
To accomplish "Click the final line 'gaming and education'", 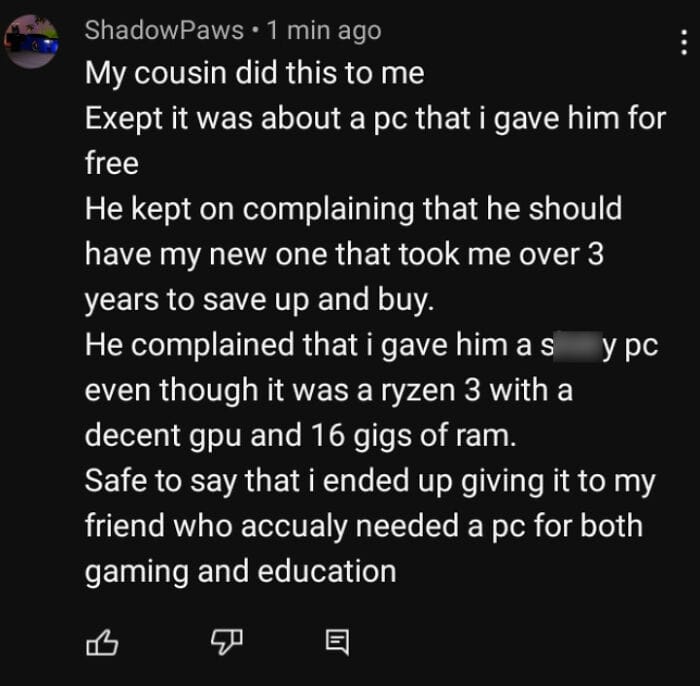I will tap(241, 571).
